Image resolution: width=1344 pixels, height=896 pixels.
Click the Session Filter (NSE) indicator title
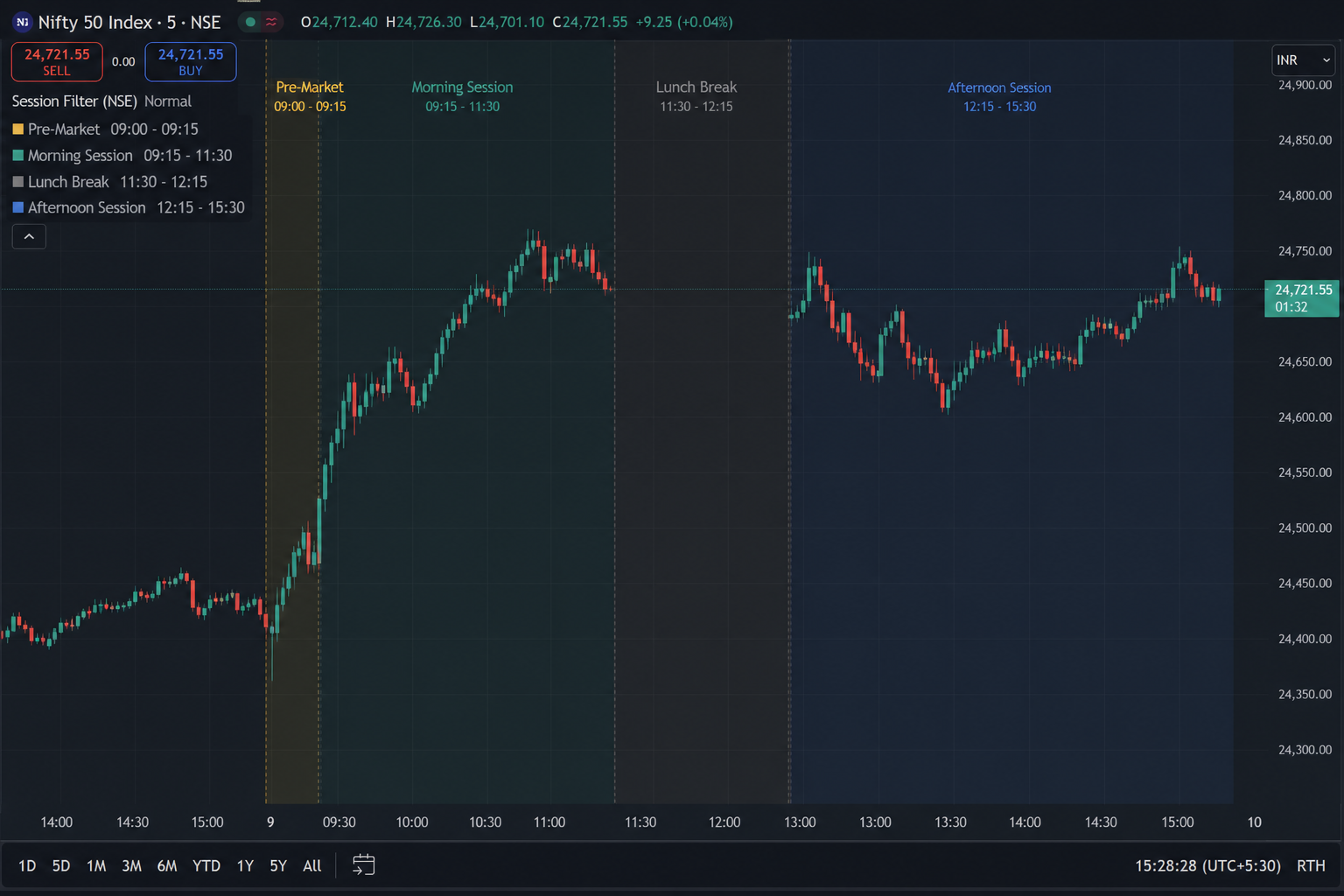[74, 101]
